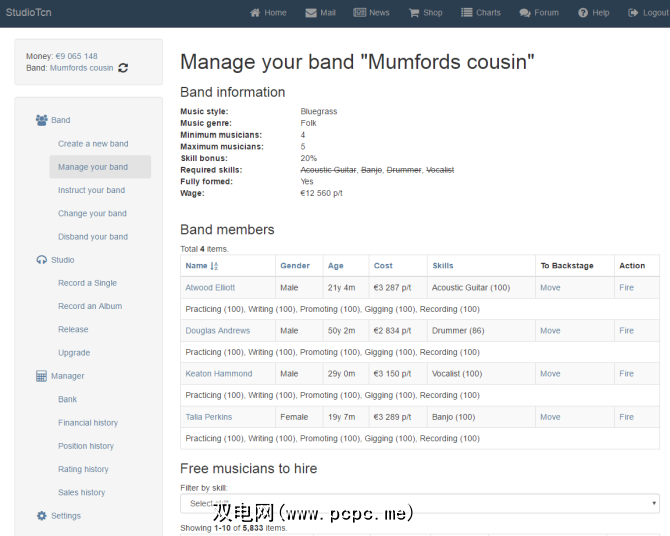
Task: Open the Help menu
Action: [594, 13]
